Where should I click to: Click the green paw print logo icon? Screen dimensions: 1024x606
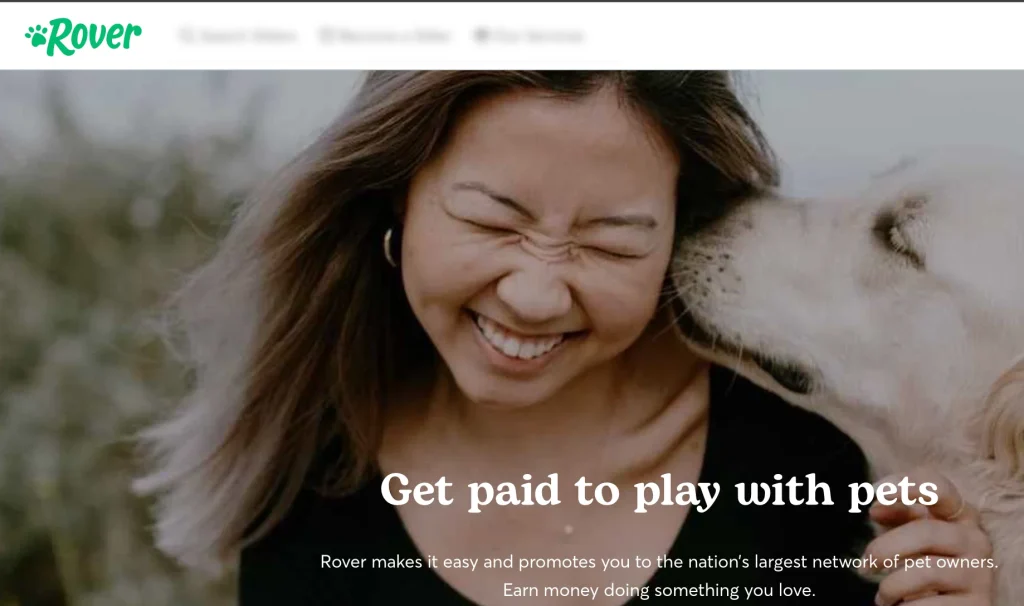[x=36, y=35]
